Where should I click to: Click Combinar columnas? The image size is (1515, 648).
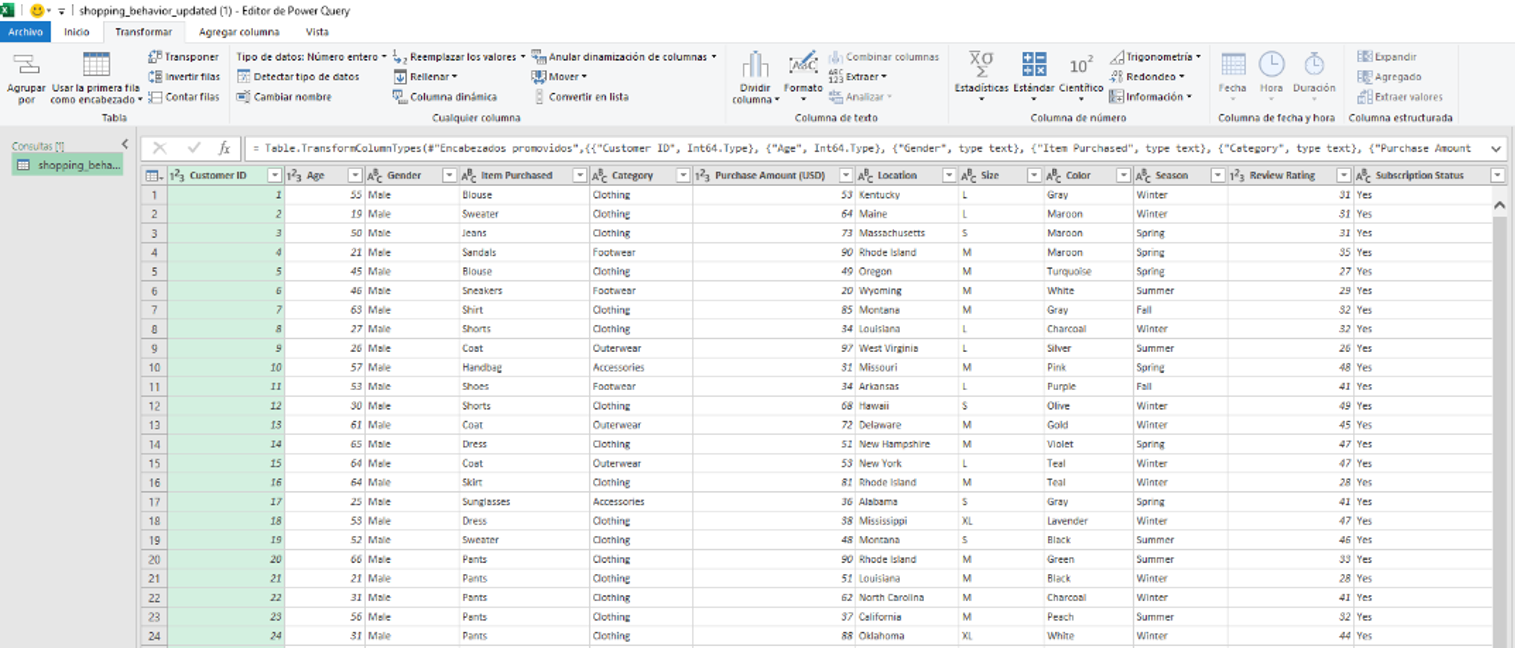coord(884,57)
